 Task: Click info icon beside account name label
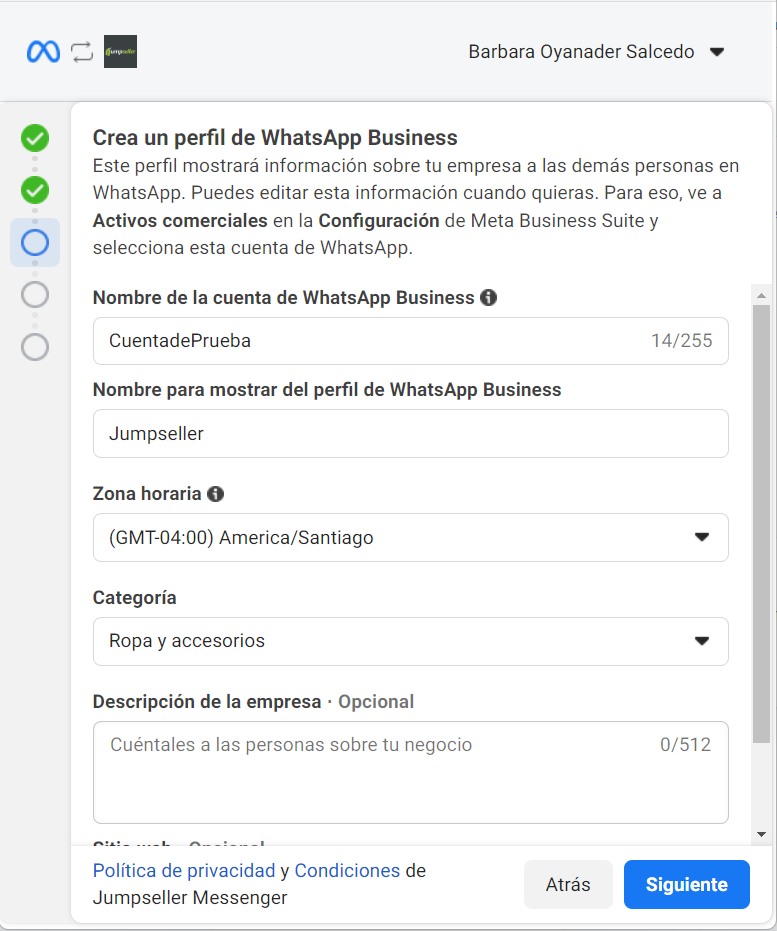click(x=488, y=297)
